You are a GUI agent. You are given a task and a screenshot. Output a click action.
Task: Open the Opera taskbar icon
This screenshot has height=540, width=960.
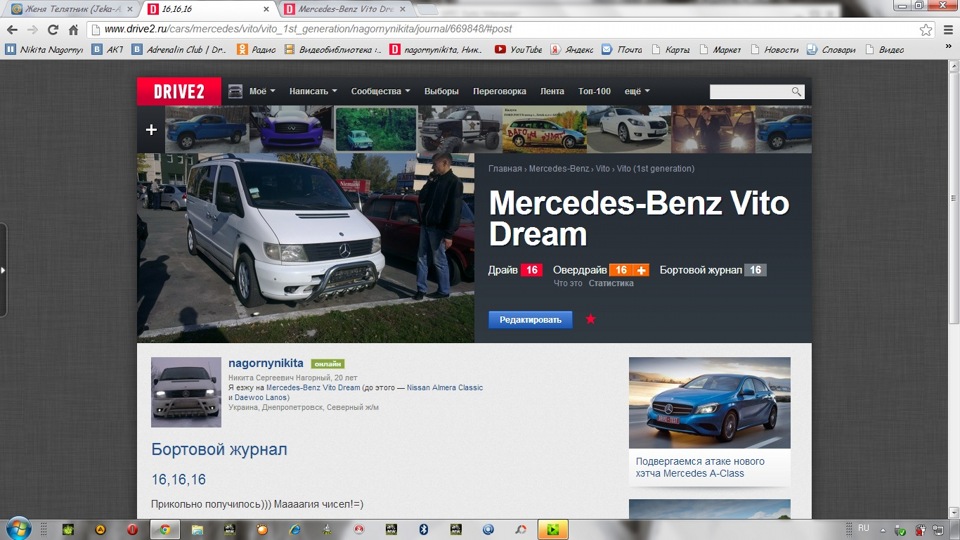(x=132, y=530)
